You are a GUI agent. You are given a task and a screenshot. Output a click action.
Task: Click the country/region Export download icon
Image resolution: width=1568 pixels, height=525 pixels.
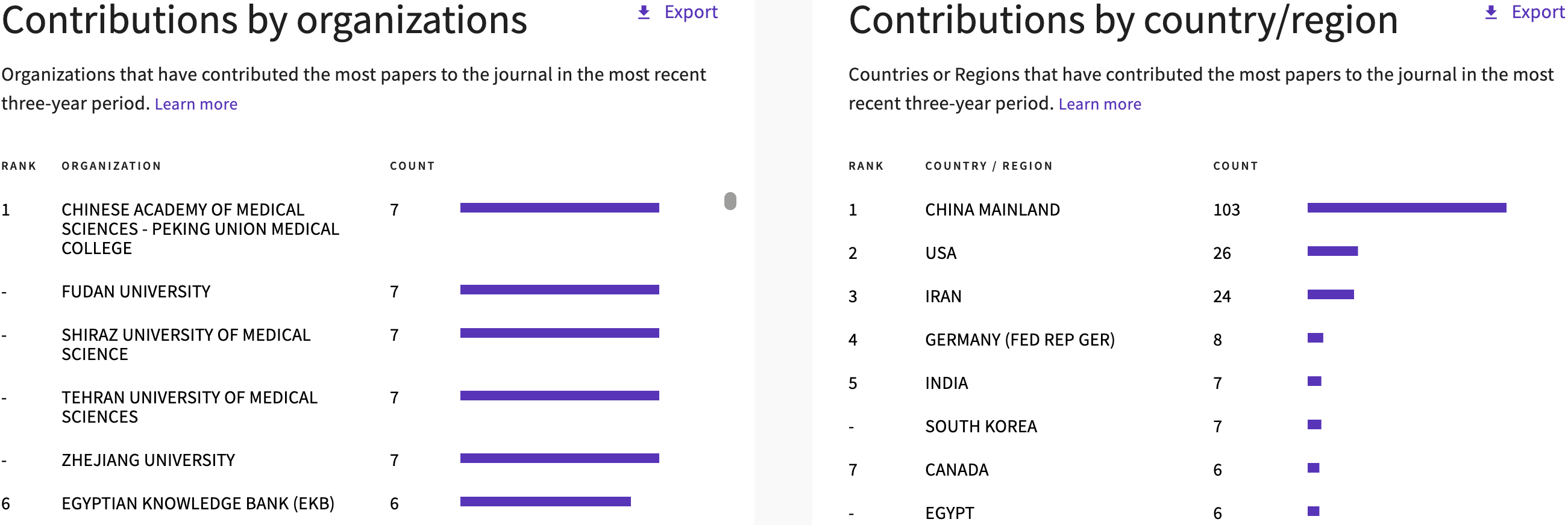pyautogui.click(x=1491, y=13)
